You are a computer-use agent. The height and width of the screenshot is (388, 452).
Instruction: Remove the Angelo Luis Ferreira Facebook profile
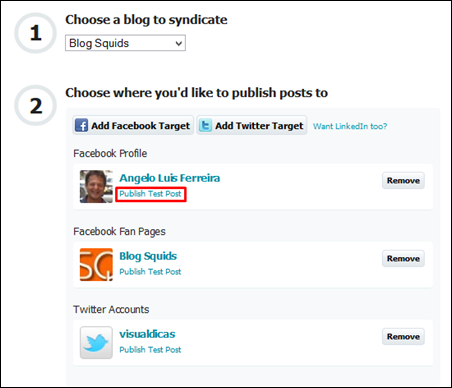(x=403, y=181)
